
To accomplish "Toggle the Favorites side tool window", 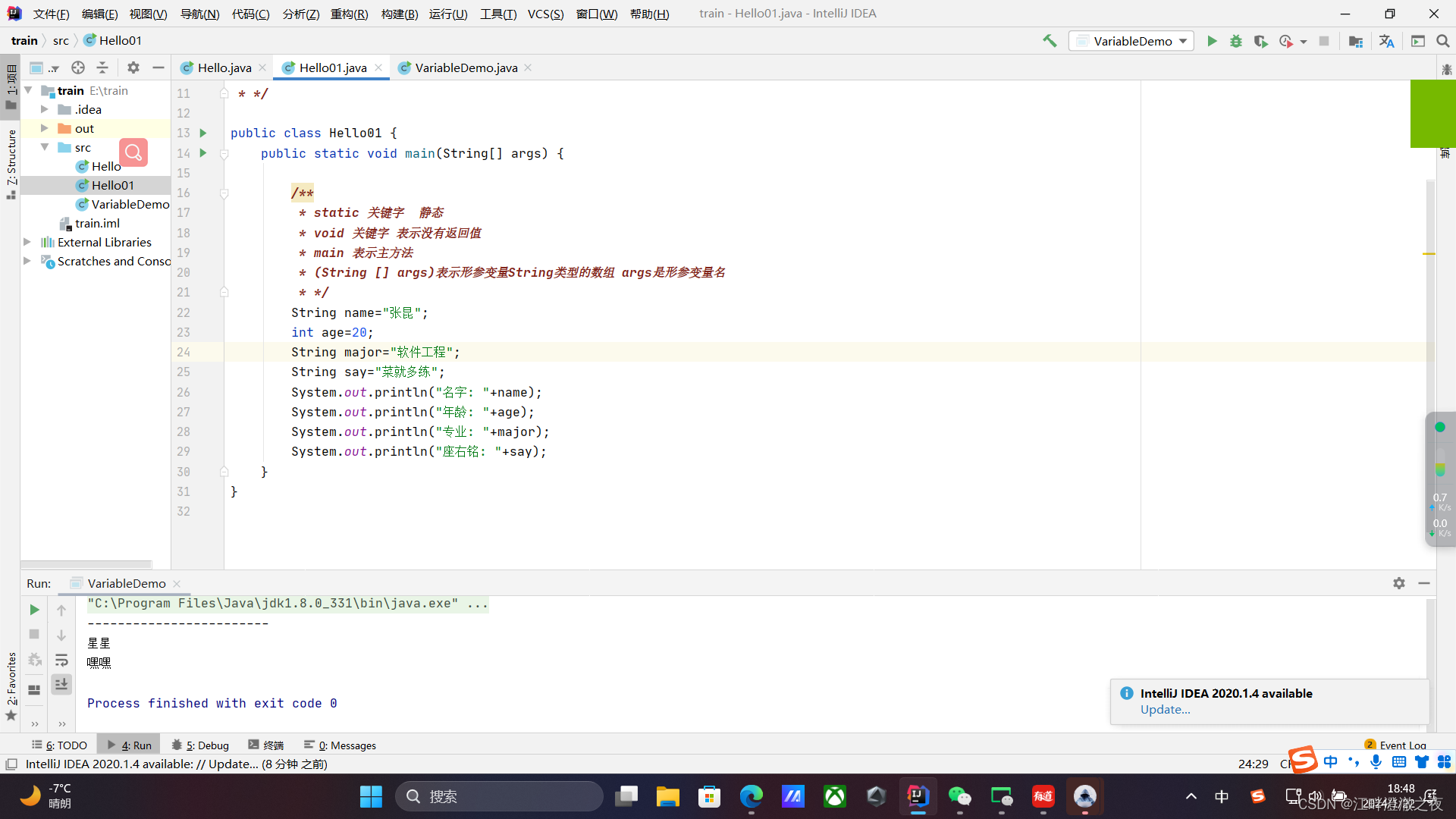I will click(x=11, y=687).
